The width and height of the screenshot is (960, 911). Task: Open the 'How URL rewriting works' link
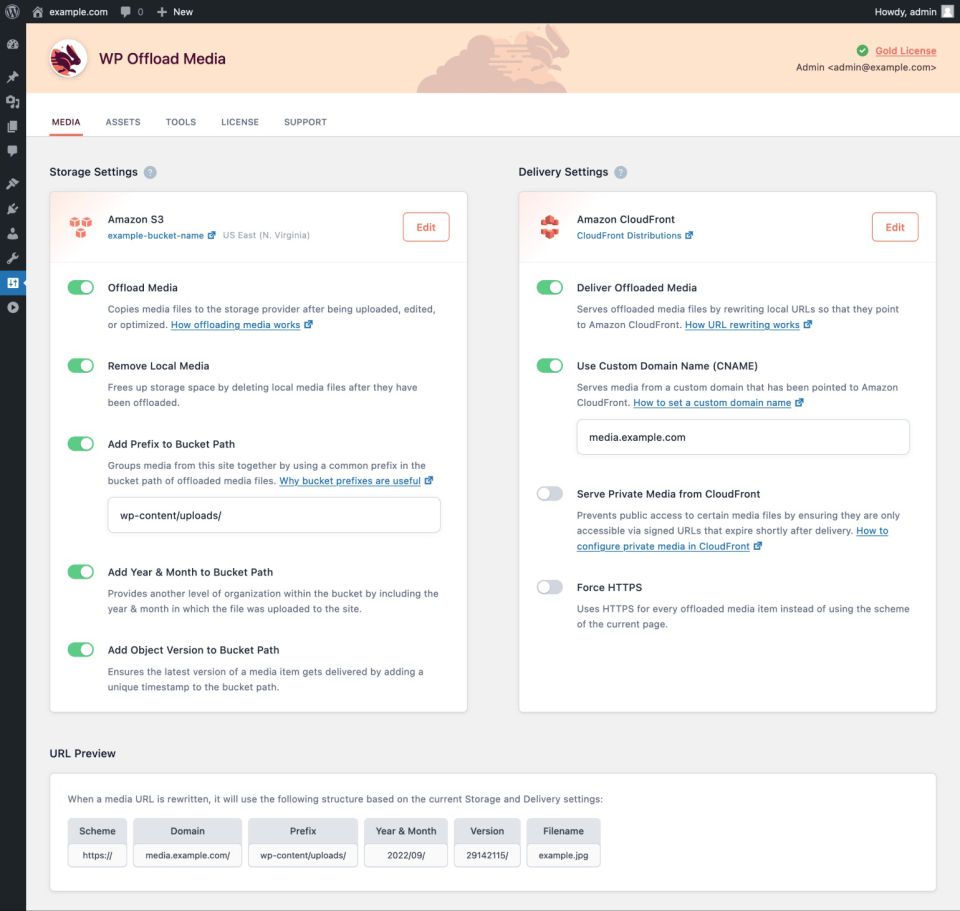742,325
